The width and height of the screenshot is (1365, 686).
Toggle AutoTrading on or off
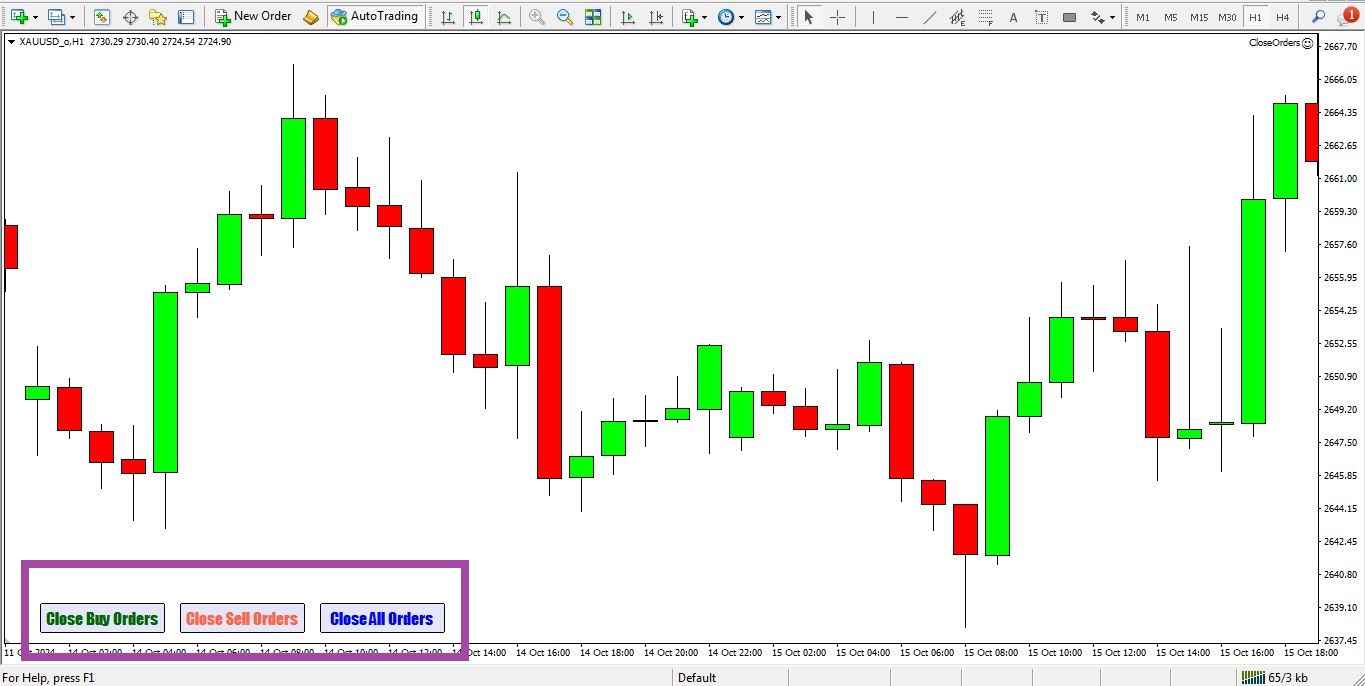[x=374, y=17]
